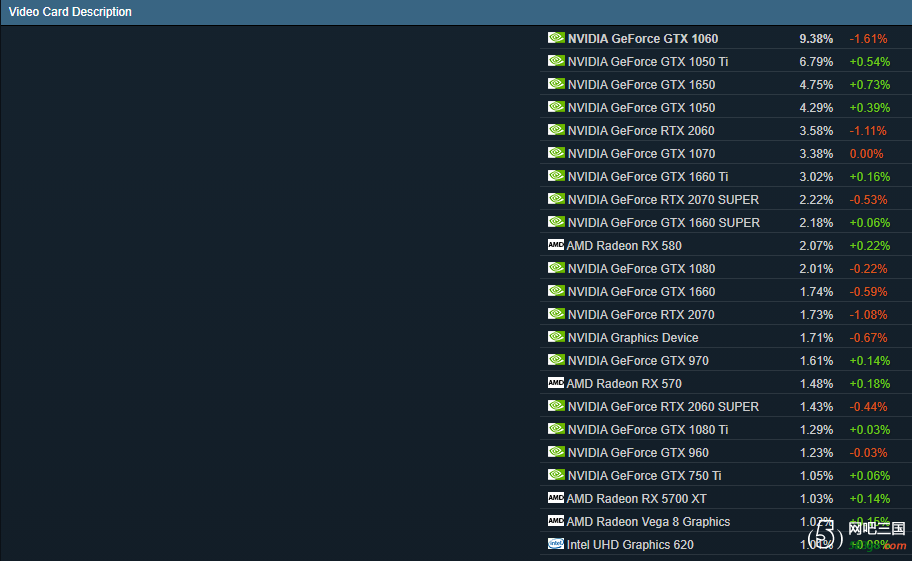Select the AMD Radeon Vega 8 Graphics name
Image resolution: width=912 pixels, height=561 pixels.
coord(648,522)
